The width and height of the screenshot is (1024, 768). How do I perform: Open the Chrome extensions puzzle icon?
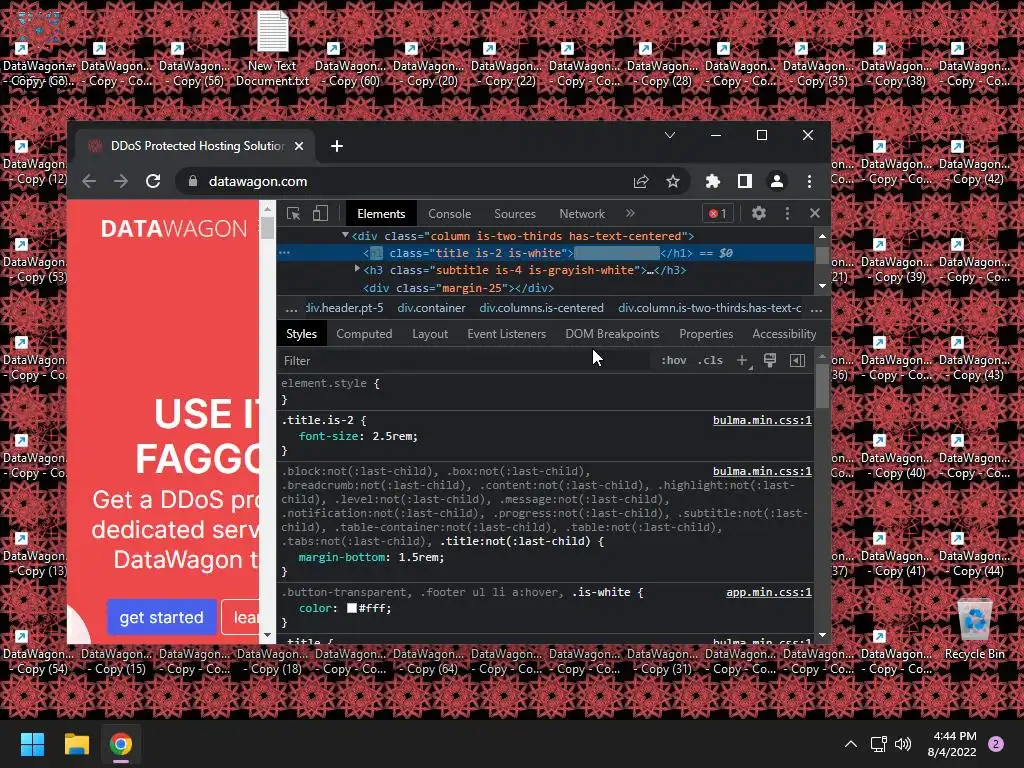click(x=712, y=181)
